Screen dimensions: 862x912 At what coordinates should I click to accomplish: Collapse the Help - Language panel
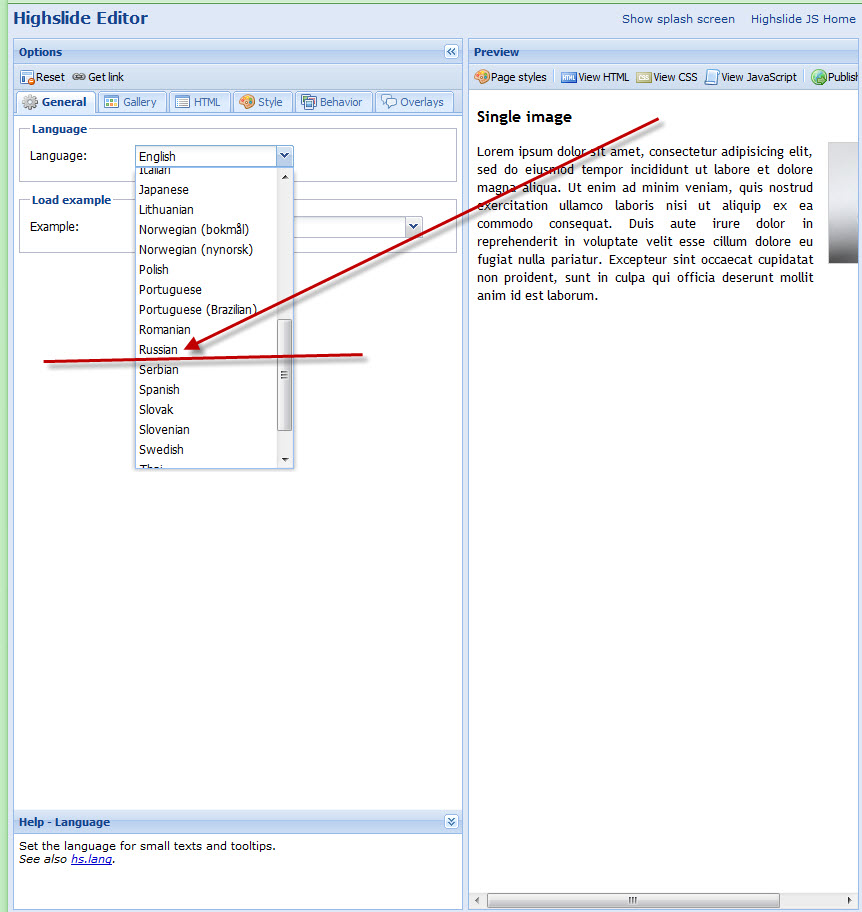click(451, 822)
